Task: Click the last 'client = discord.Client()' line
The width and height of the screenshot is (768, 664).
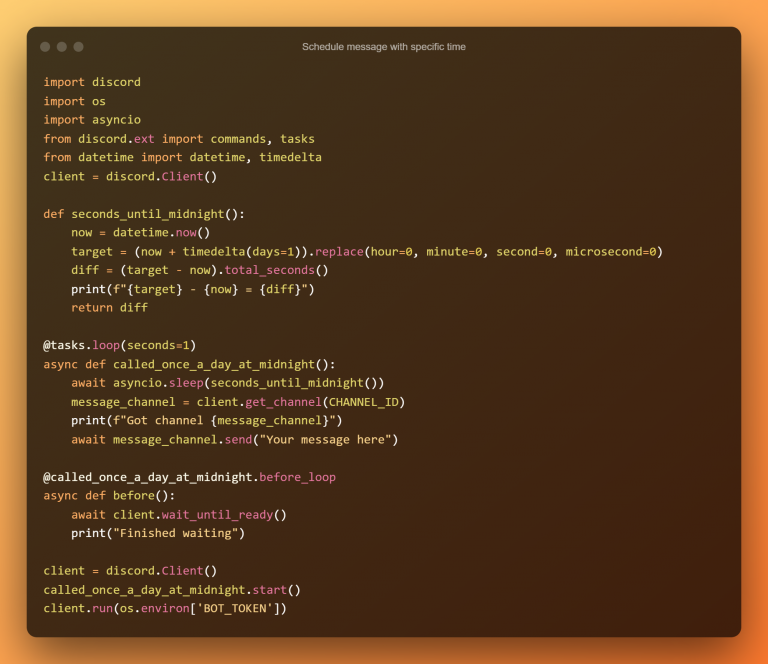Action: pos(130,571)
